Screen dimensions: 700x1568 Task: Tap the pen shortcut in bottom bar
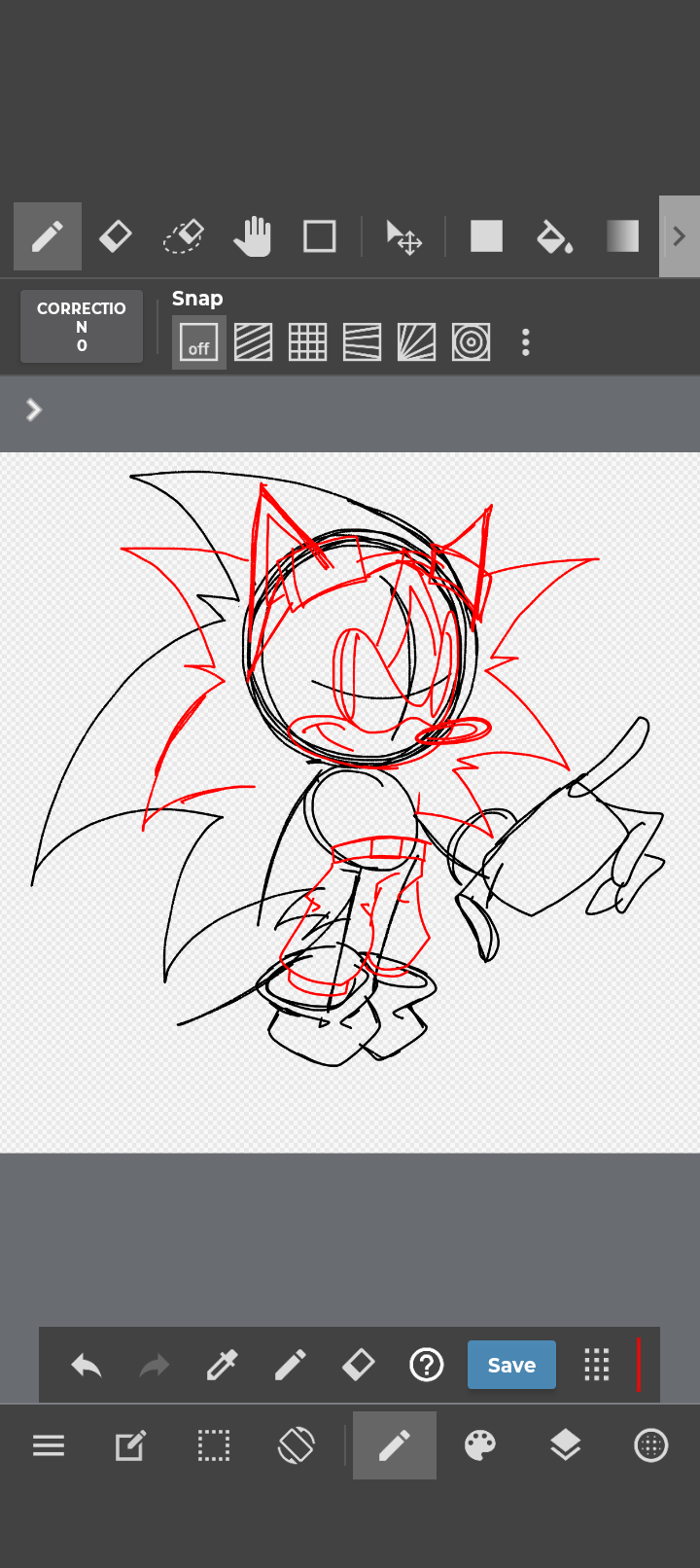(x=291, y=1366)
